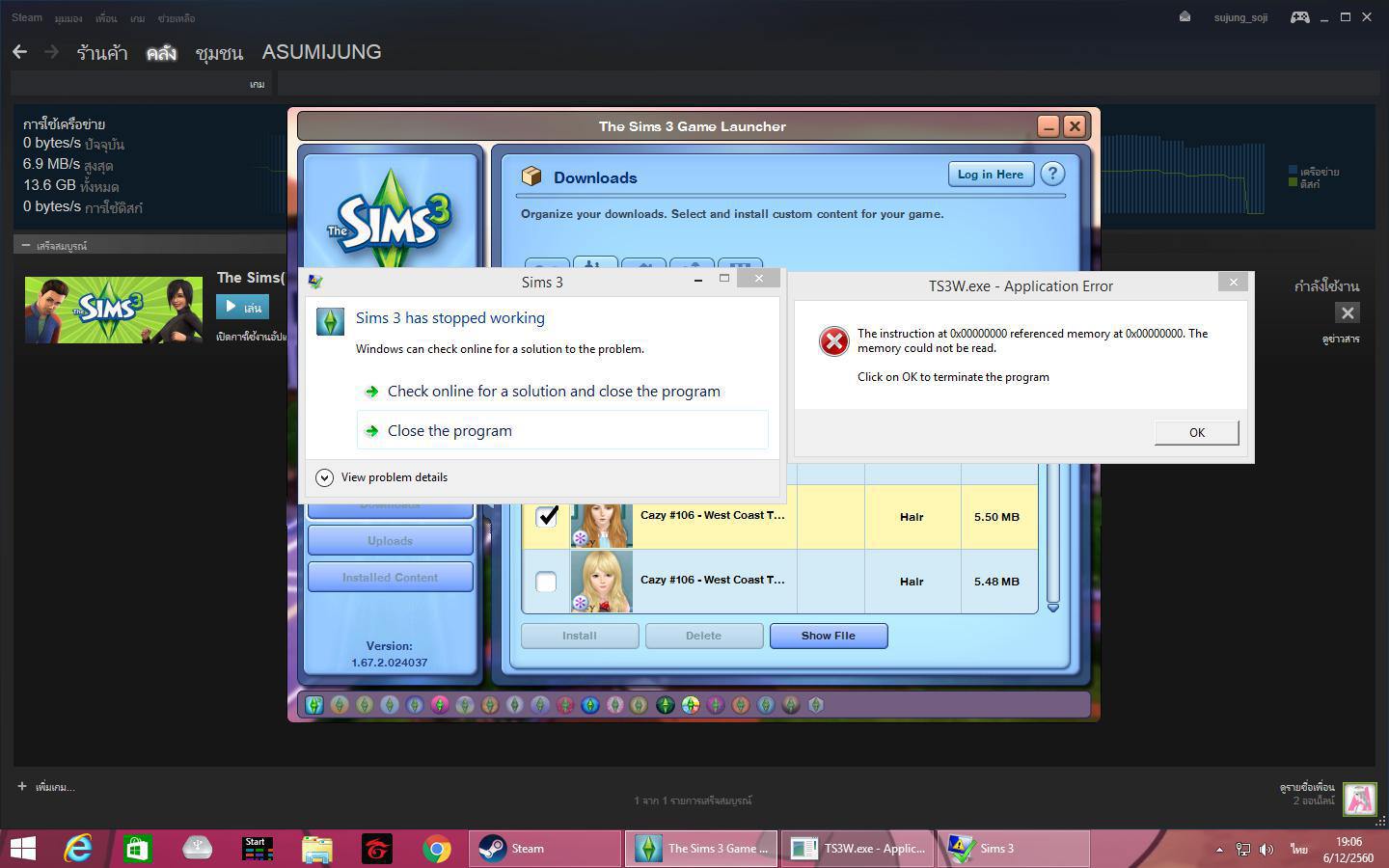
Task: Open Windows Start button
Action: [x=22, y=849]
